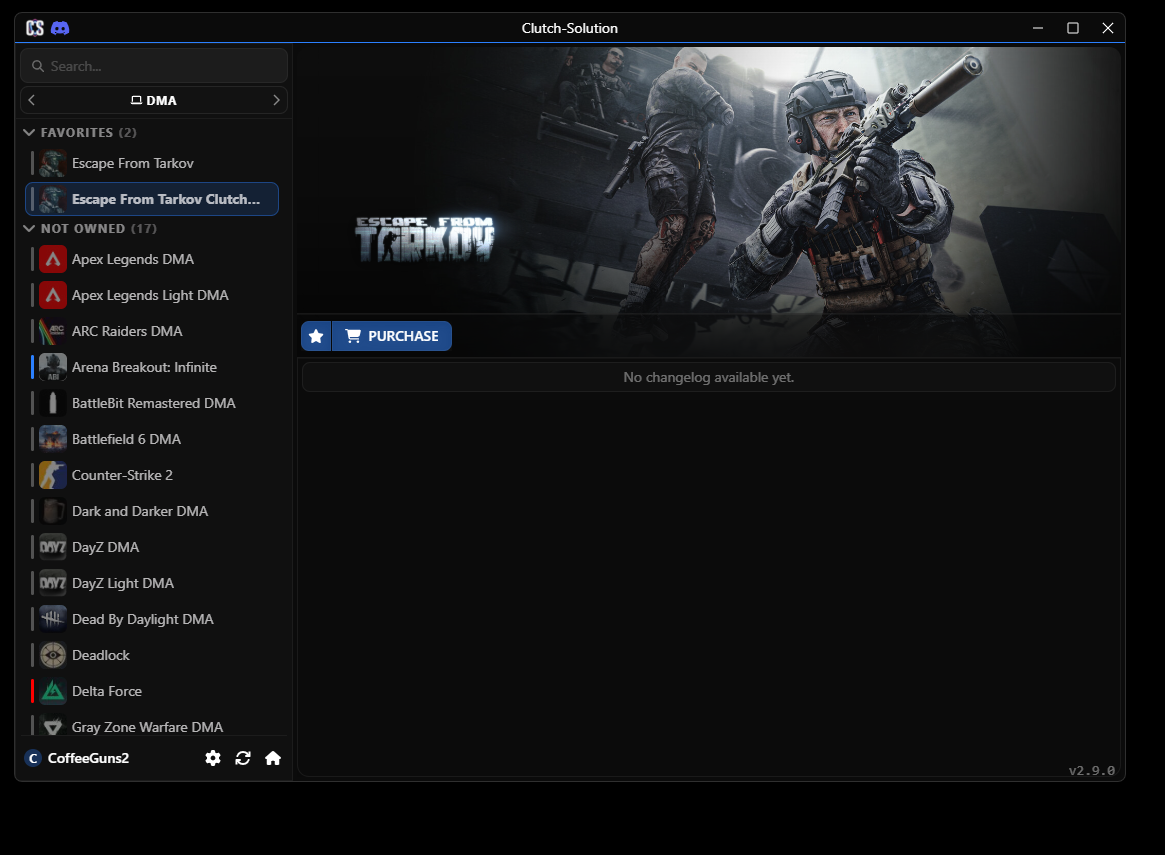Click the refresh icon
1165x855 pixels.
click(x=243, y=758)
